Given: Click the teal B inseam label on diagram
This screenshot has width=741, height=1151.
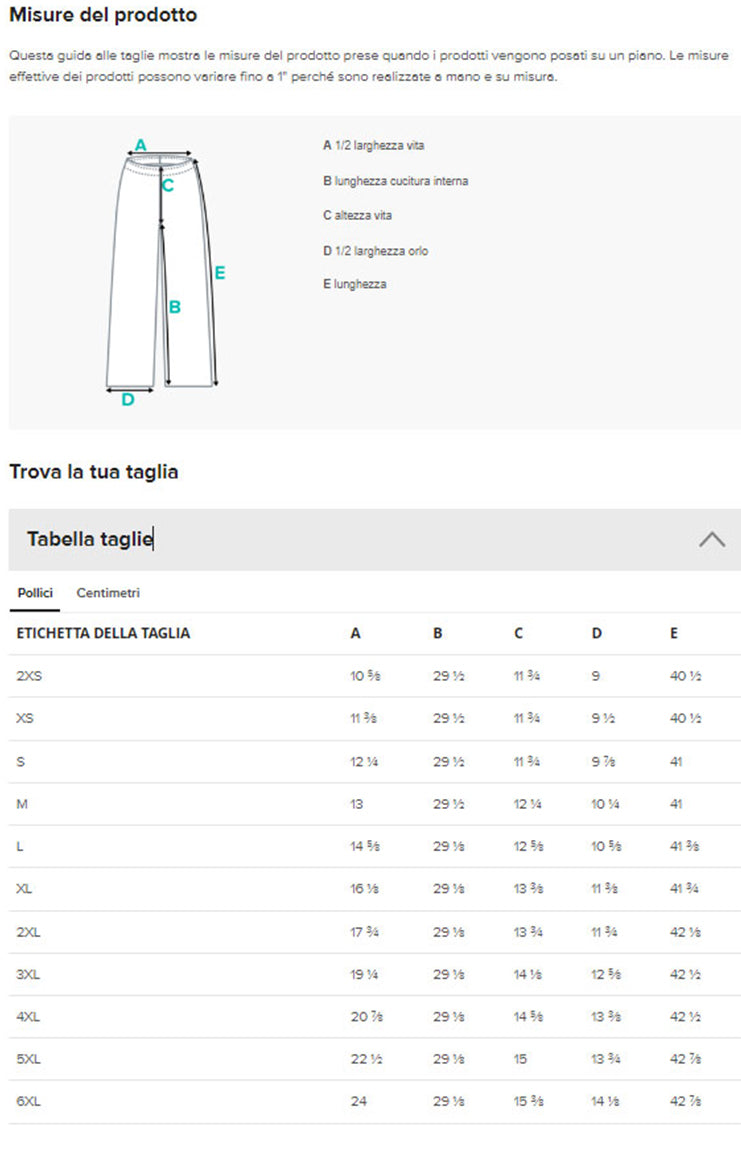Looking at the screenshot, I should tap(174, 307).
